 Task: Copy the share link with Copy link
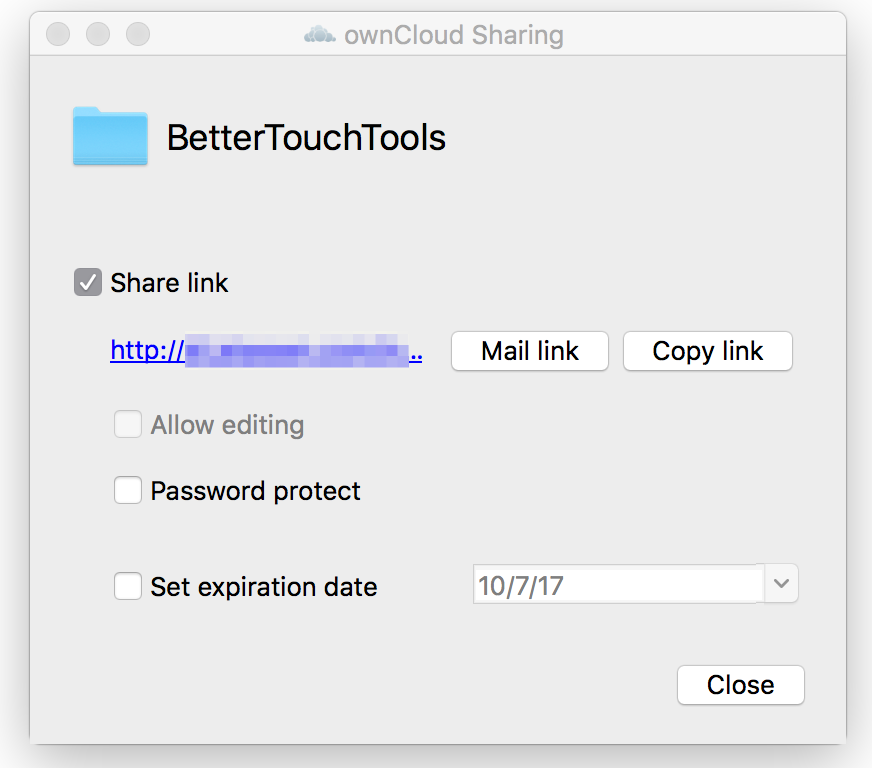708,351
